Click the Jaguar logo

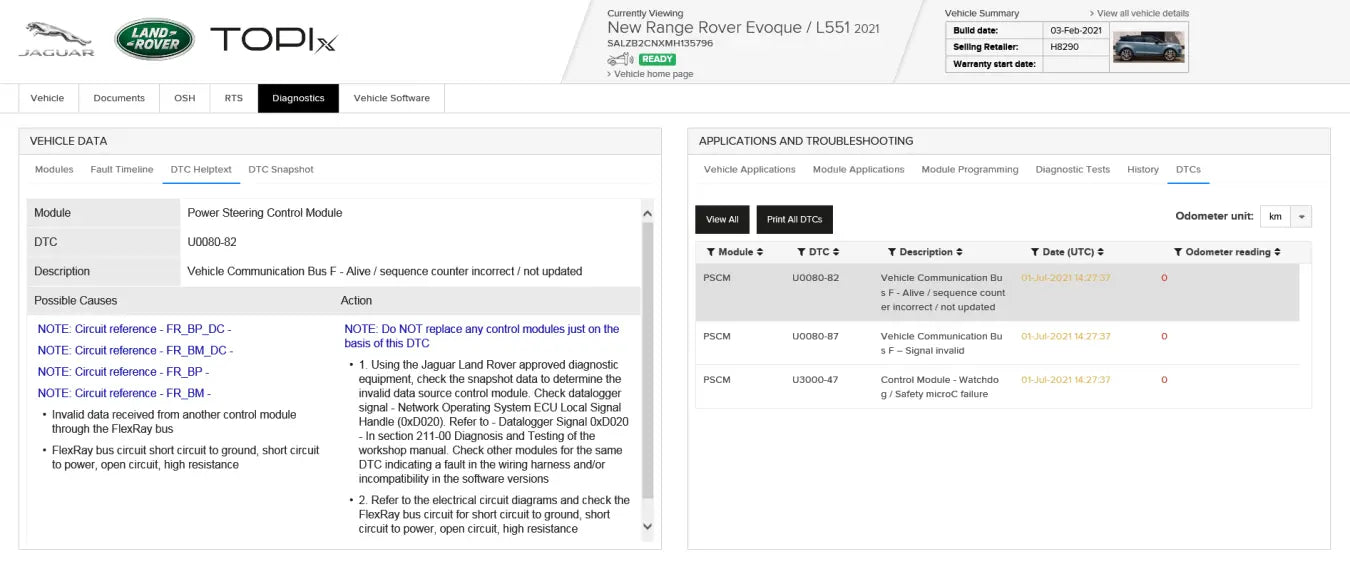click(56, 39)
